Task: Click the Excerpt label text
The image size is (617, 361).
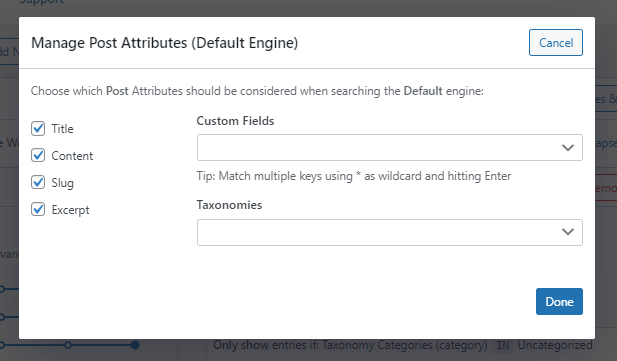Action: [70, 210]
